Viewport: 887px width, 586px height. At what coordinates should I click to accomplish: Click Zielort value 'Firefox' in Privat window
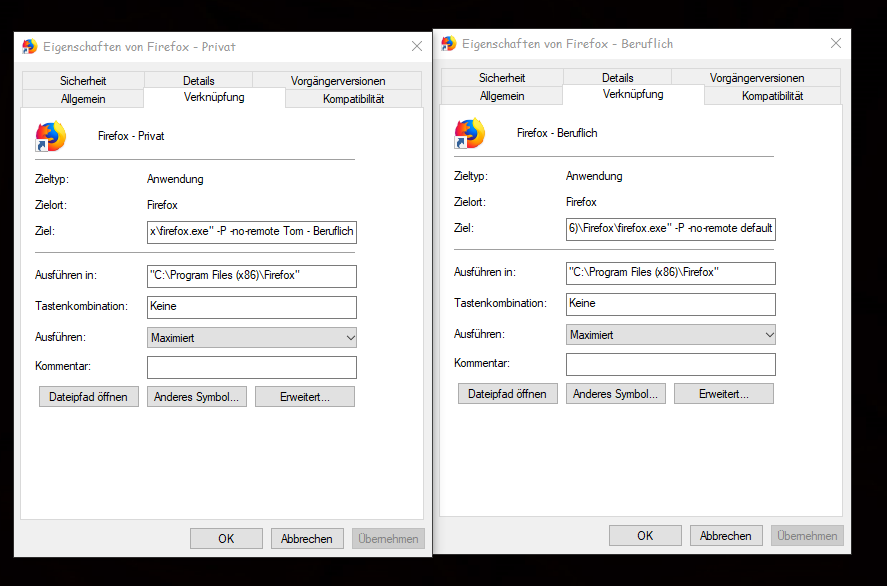coord(162,205)
